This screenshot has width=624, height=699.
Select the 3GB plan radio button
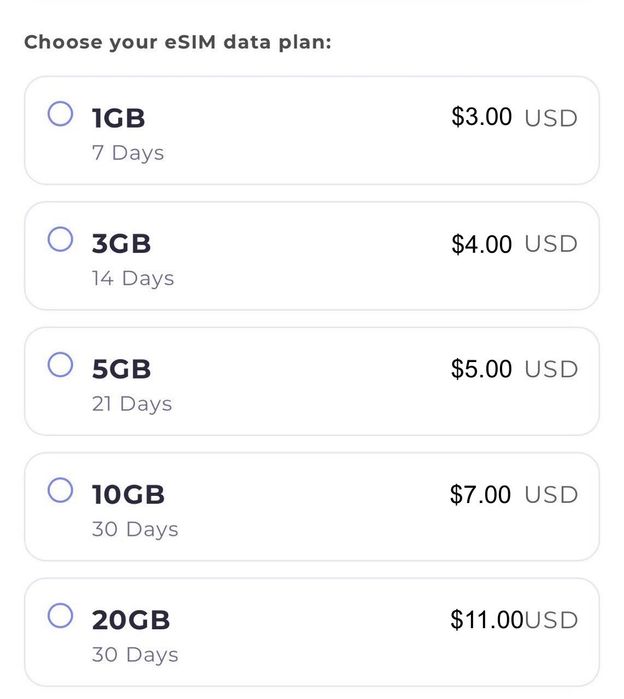click(x=60, y=239)
